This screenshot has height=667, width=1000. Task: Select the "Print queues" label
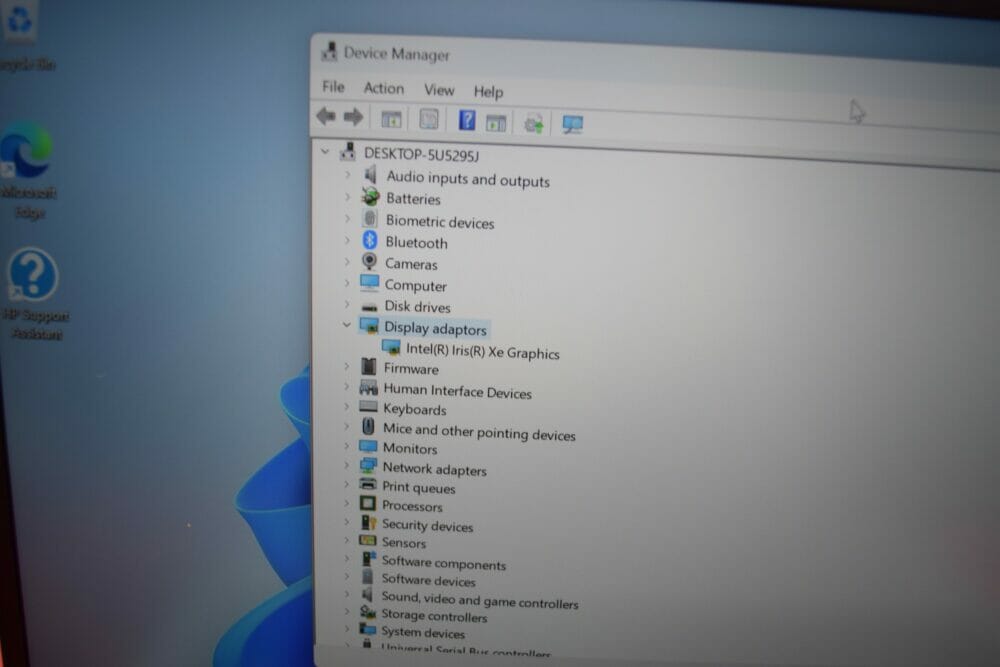click(x=418, y=488)
